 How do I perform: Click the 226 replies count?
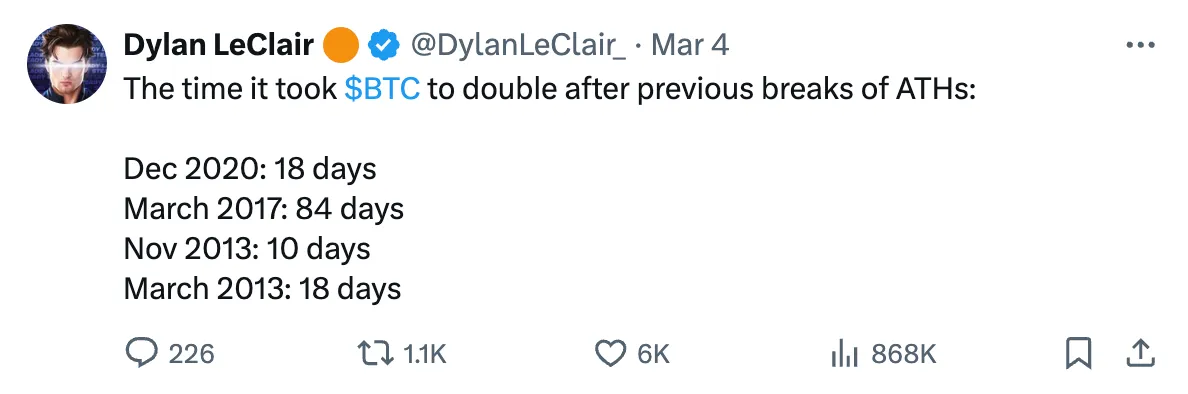191,354
